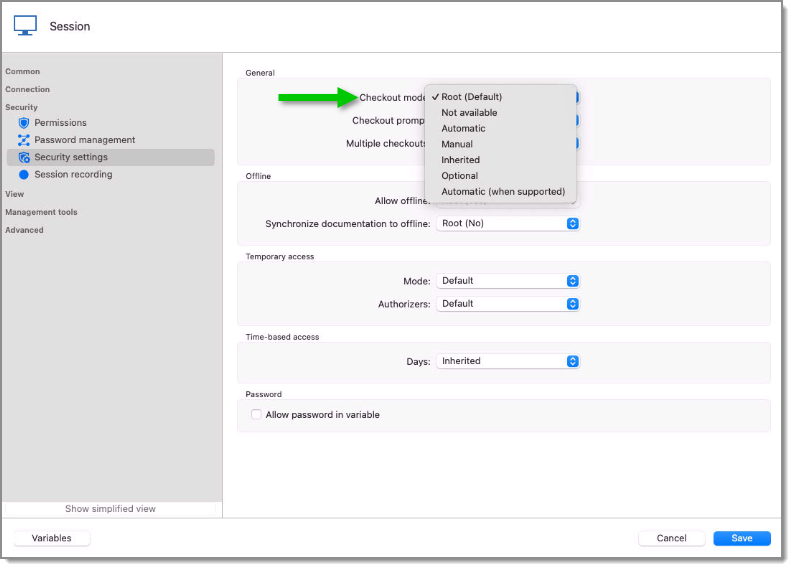Open the Temporary access Mode dropdown
The image size is (793, 569).
[508, 281]
